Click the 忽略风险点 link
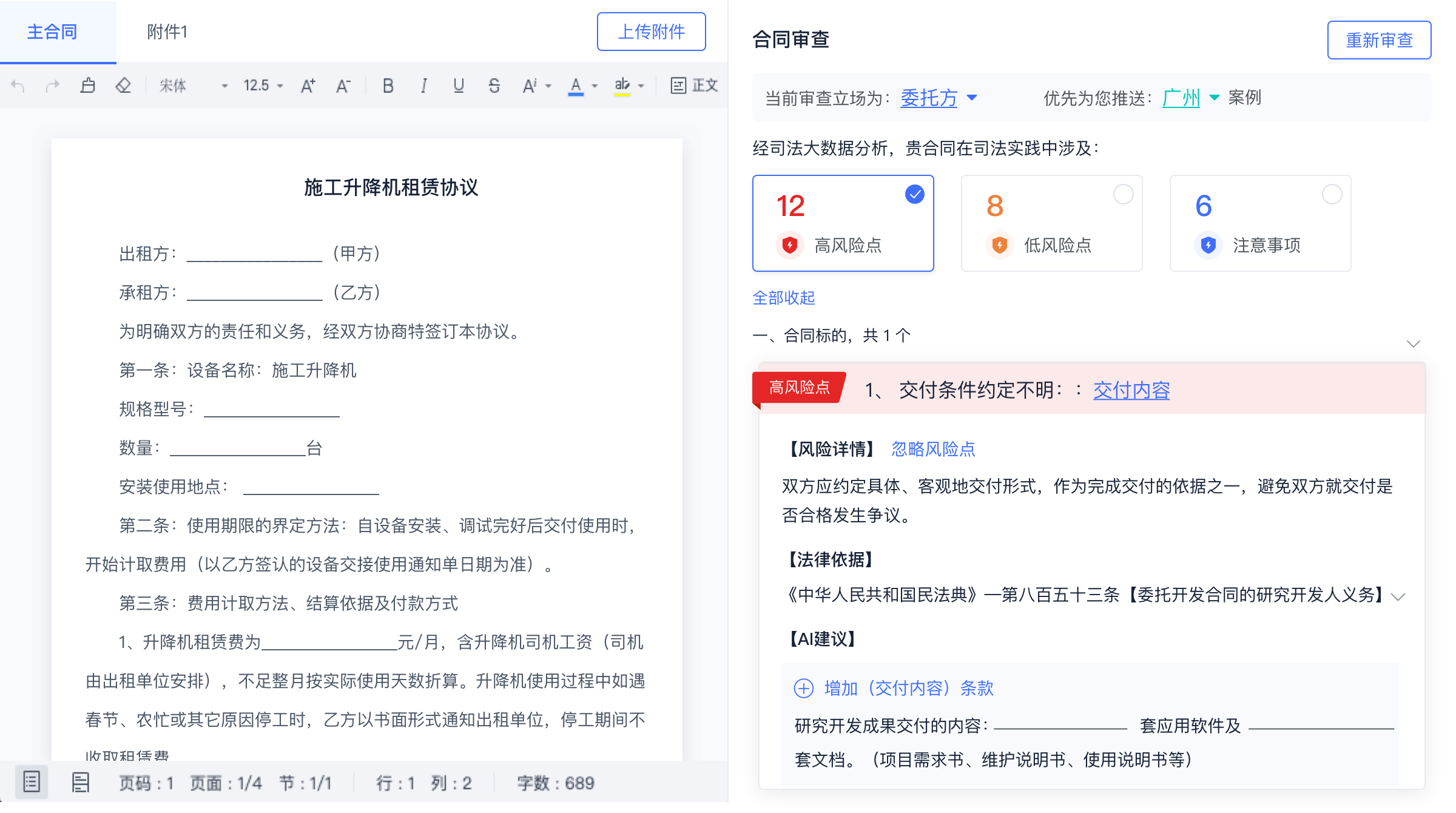This screenshot has height=813, width=1456. click(933, 449)
